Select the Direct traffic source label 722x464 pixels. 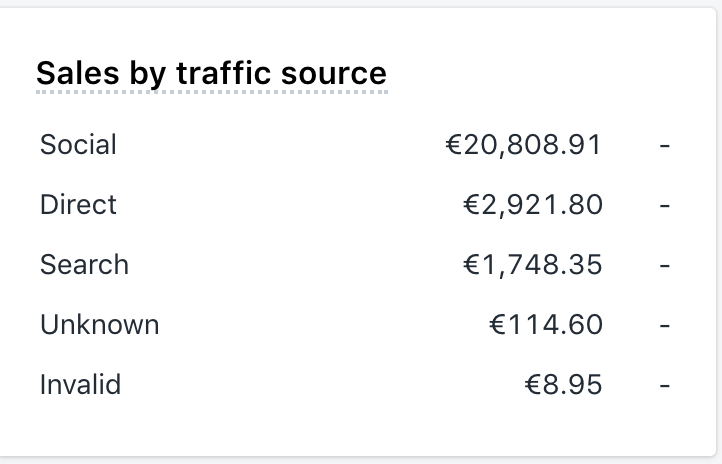pyautogui.click(x=78, y=204)
